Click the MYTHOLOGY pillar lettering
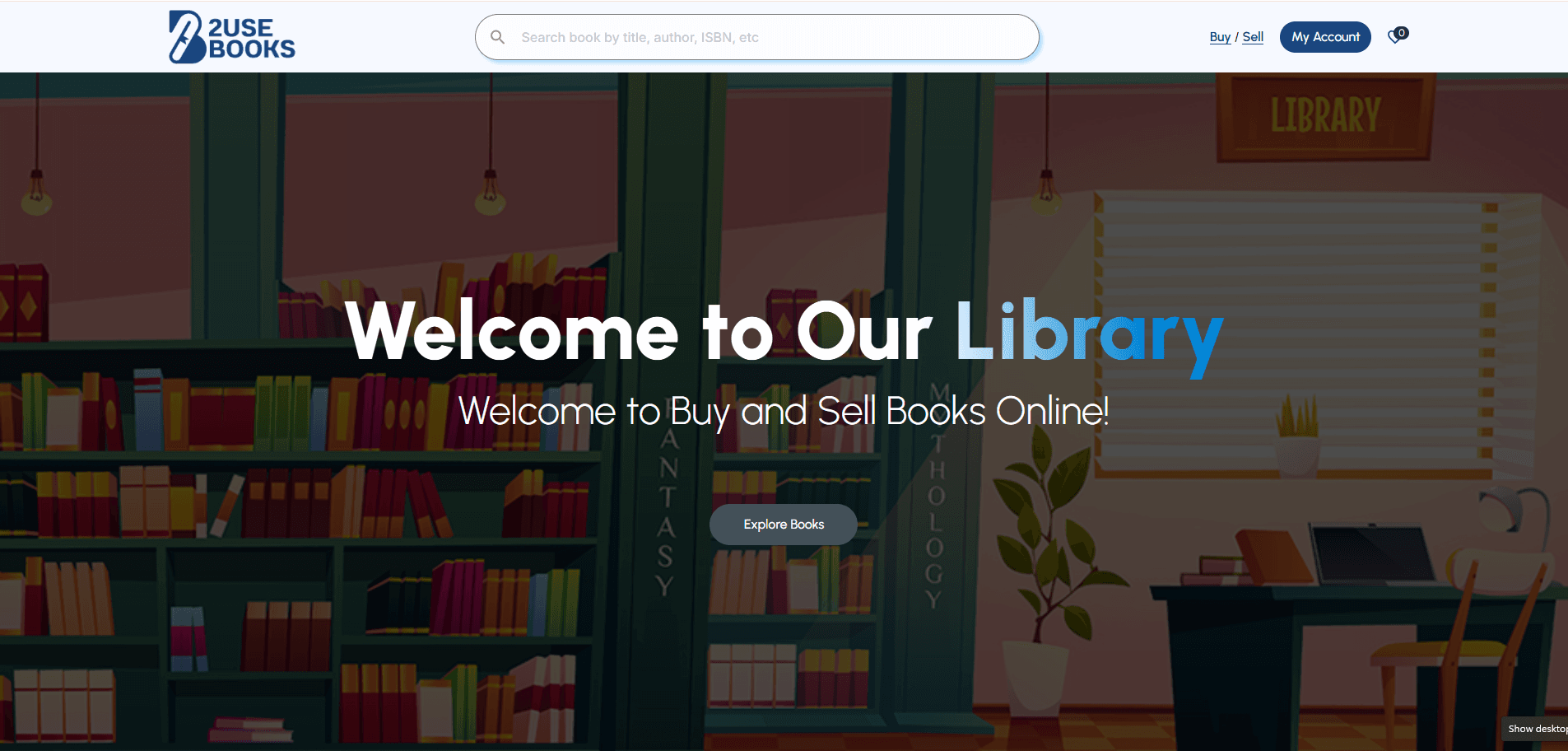The image size is (1568, 751). (x=936, y=494)
